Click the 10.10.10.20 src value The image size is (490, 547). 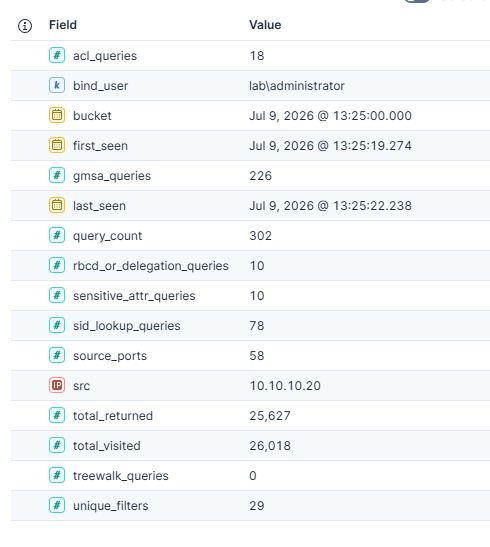(x=285, y=386)
